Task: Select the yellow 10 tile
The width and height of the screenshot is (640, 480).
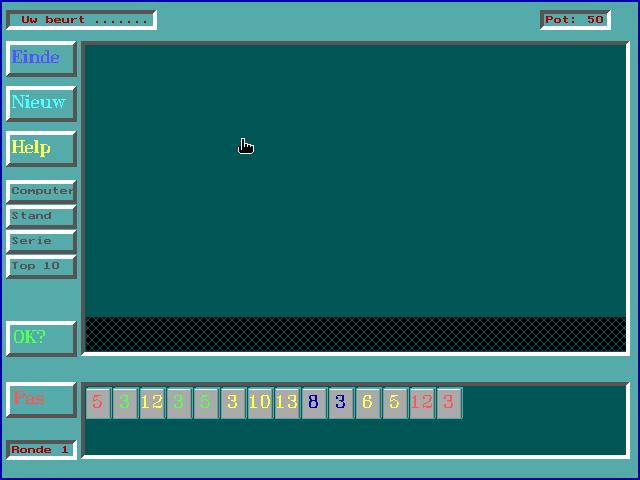Action: pyautogui.click(x=260, y=403)
